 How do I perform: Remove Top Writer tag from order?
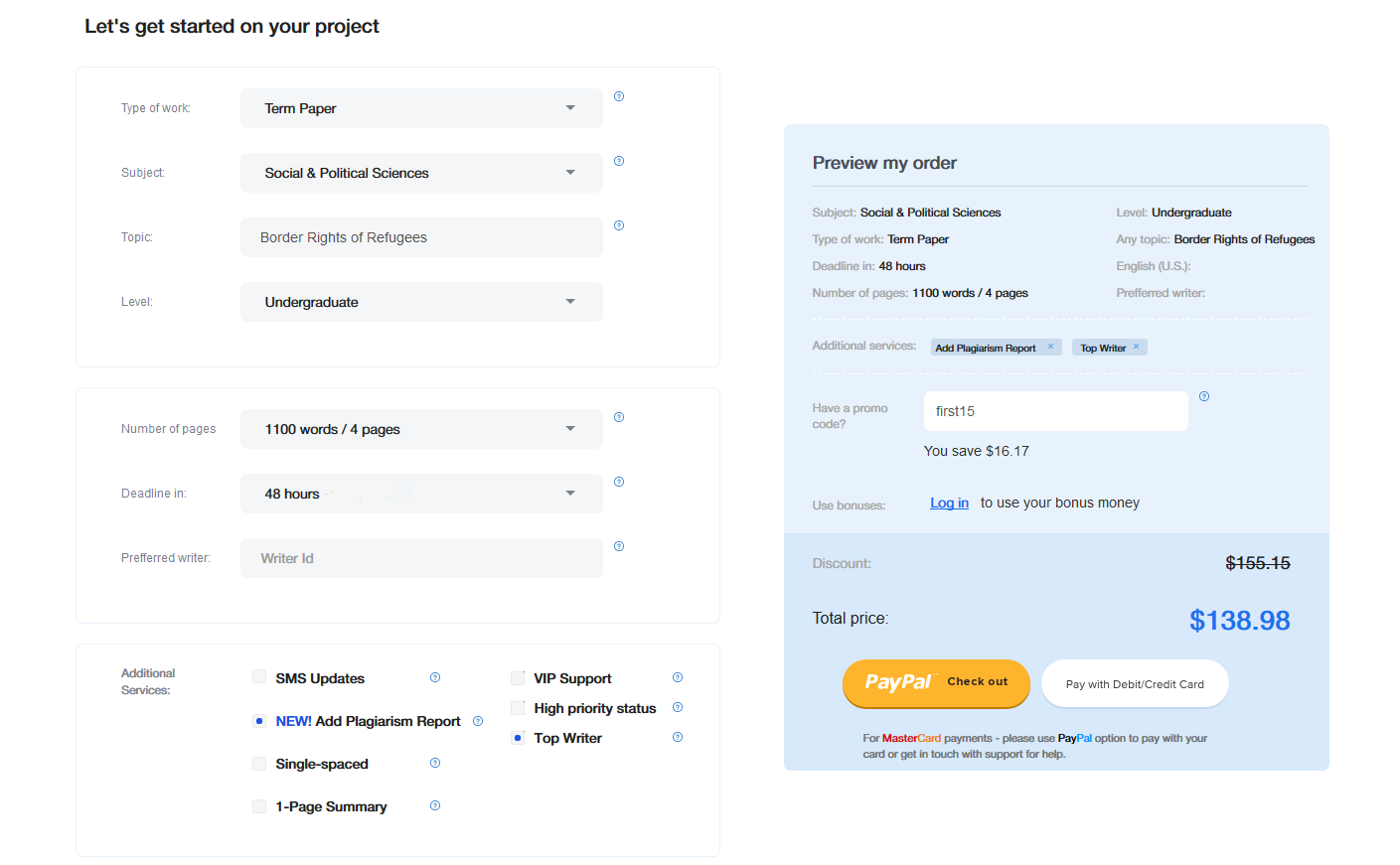(1137, 347)
